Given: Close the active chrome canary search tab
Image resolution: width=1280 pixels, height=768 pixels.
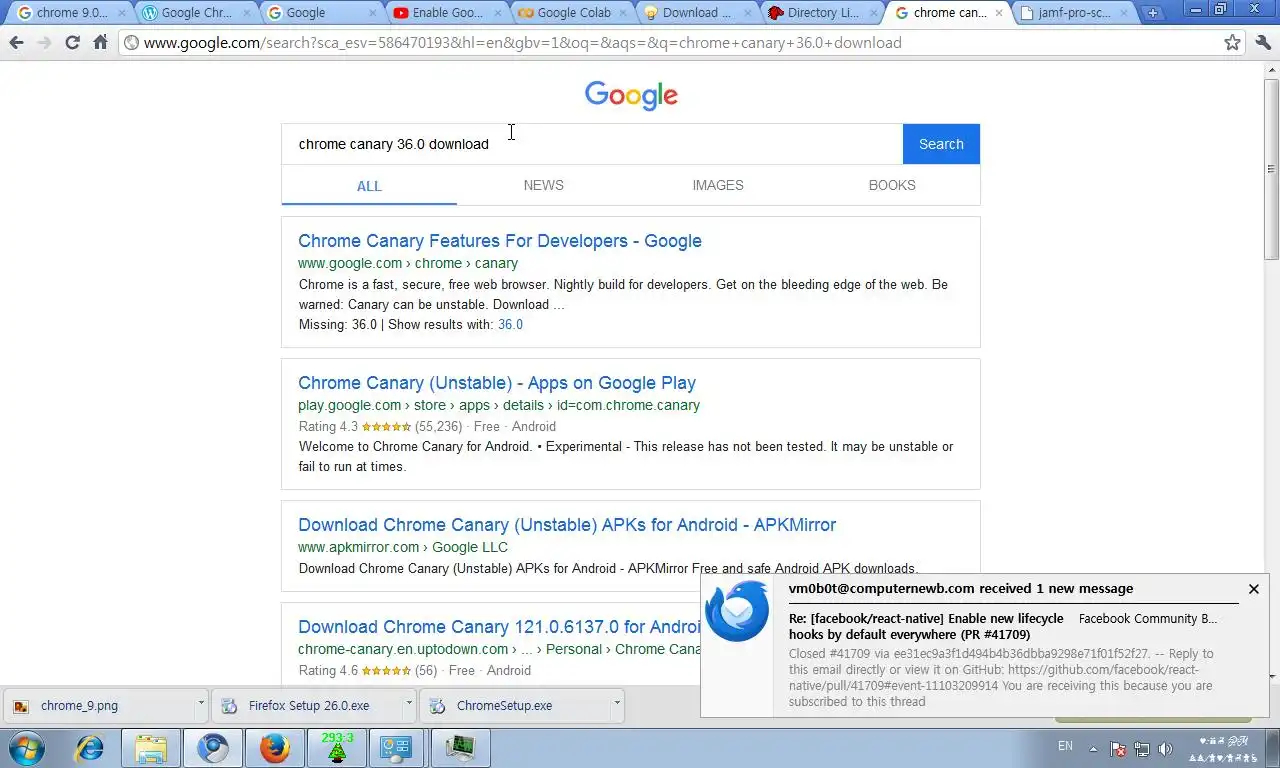Looking at the screenshot, I should click(x=998, y=13).
